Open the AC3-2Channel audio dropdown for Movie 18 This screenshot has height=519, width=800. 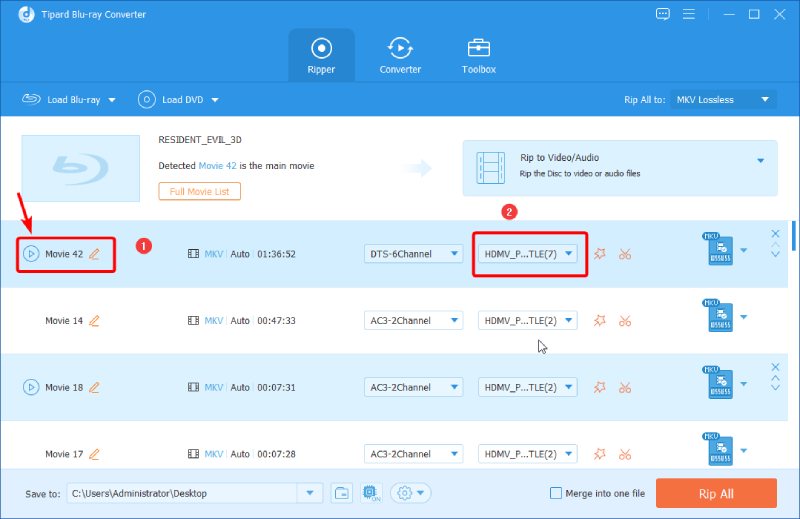413,387
